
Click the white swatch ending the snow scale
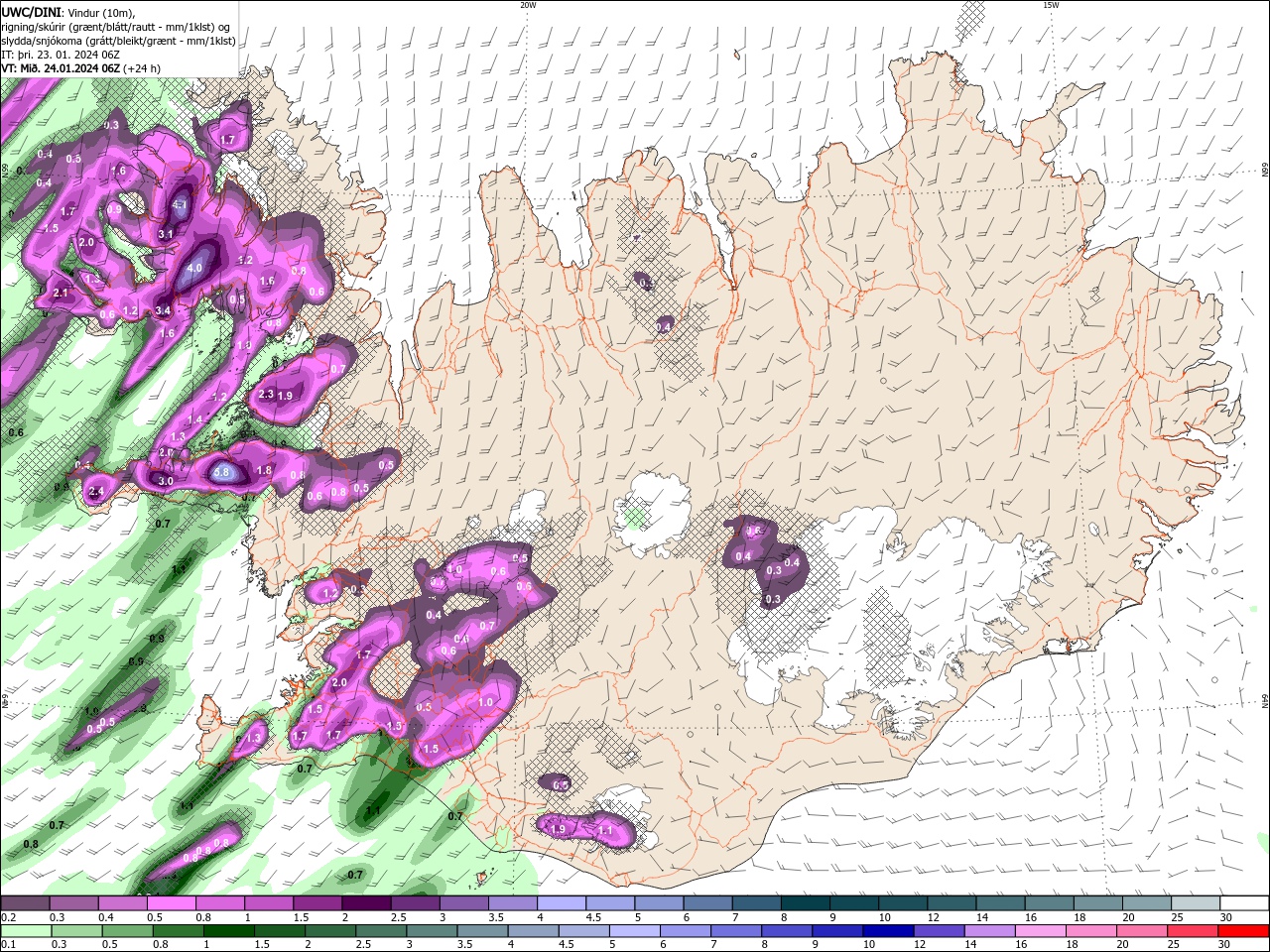pyautogui.click(x=1245, y=903)
